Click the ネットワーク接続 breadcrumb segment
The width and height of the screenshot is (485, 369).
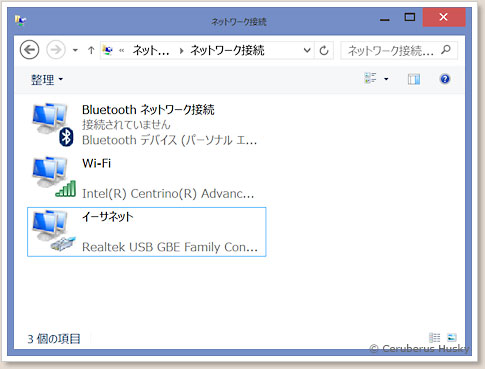pos(227,50)
